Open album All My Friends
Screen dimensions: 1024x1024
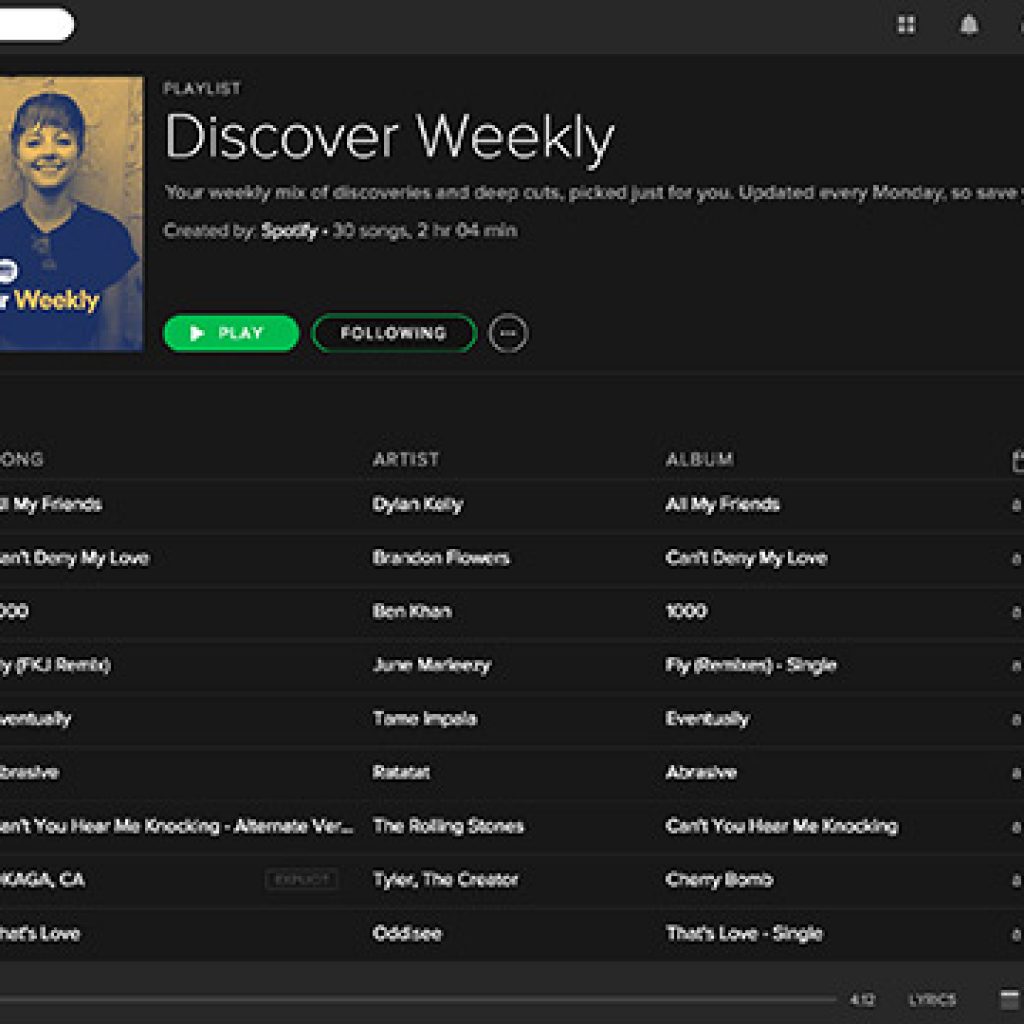point(722,505)
